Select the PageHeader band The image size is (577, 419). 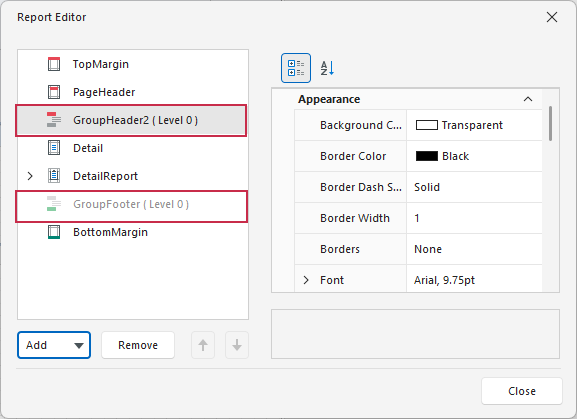pos(133,92)
